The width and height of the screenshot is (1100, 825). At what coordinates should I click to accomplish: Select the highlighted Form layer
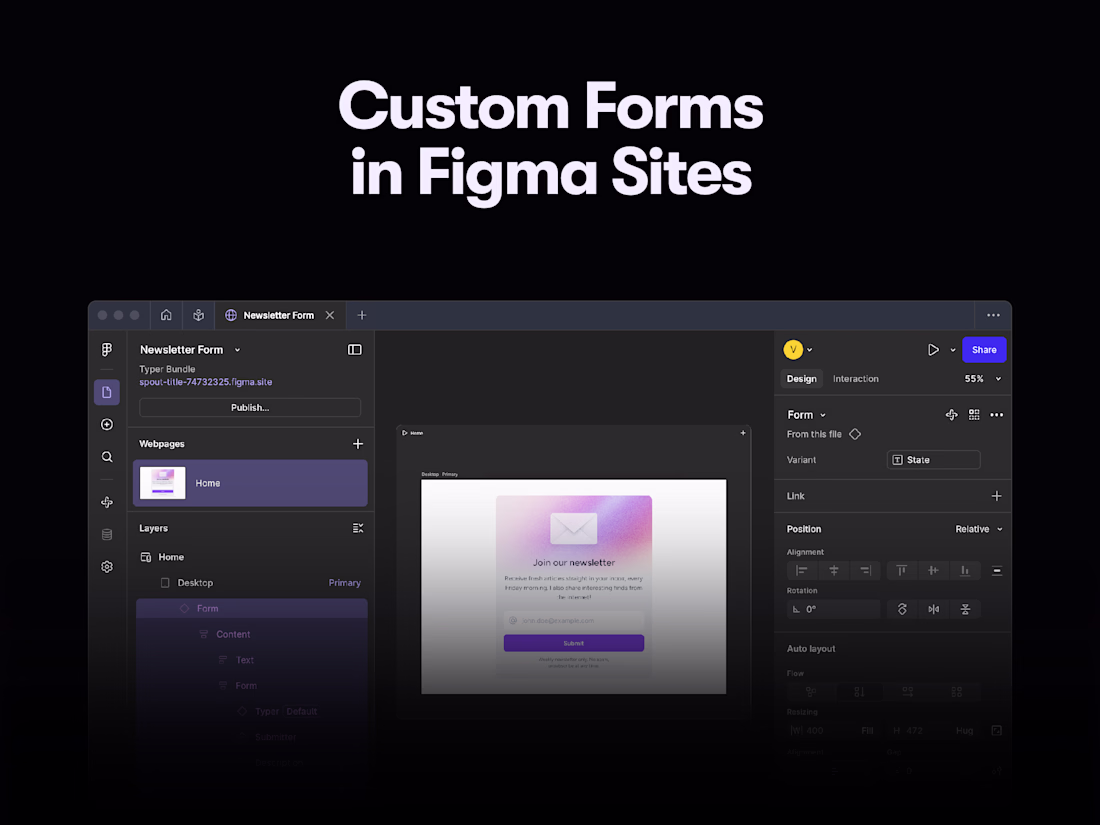[251, 608]
